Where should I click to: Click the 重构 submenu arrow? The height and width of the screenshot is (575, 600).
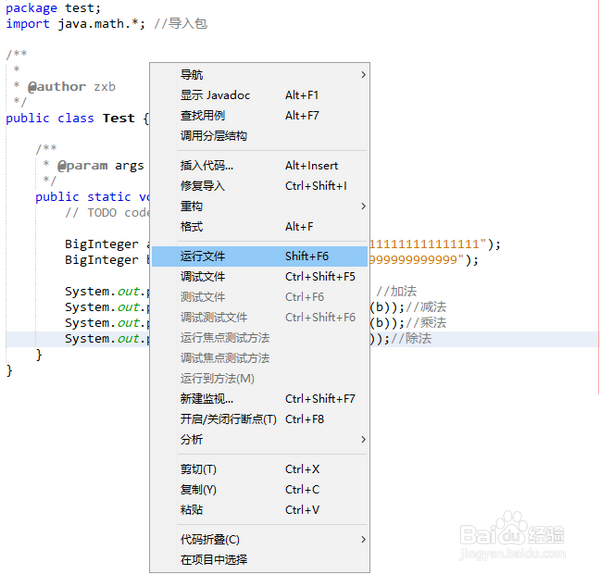[363, 206]
